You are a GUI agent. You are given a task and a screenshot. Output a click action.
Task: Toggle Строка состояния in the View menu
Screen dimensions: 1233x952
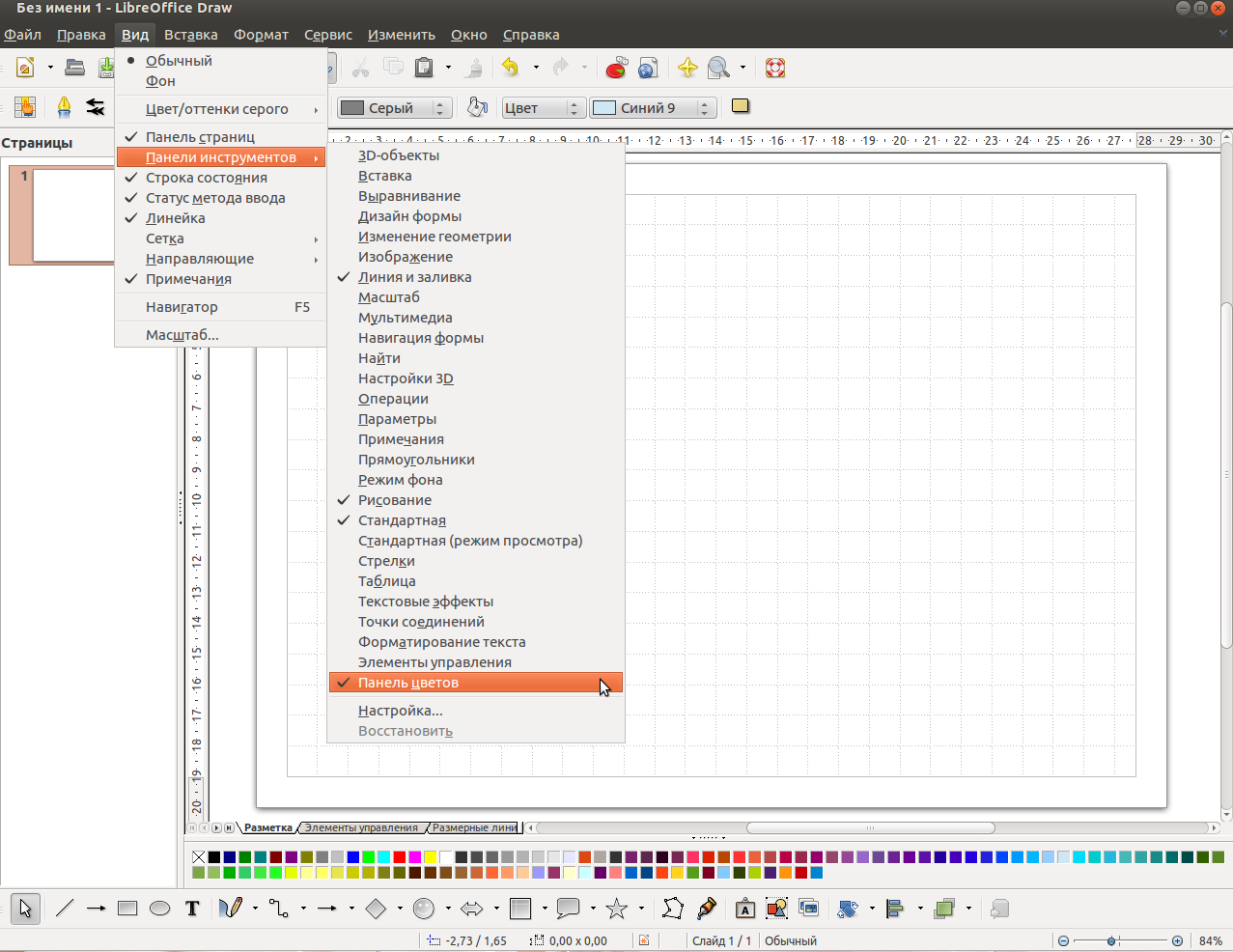tap(221, 178)
